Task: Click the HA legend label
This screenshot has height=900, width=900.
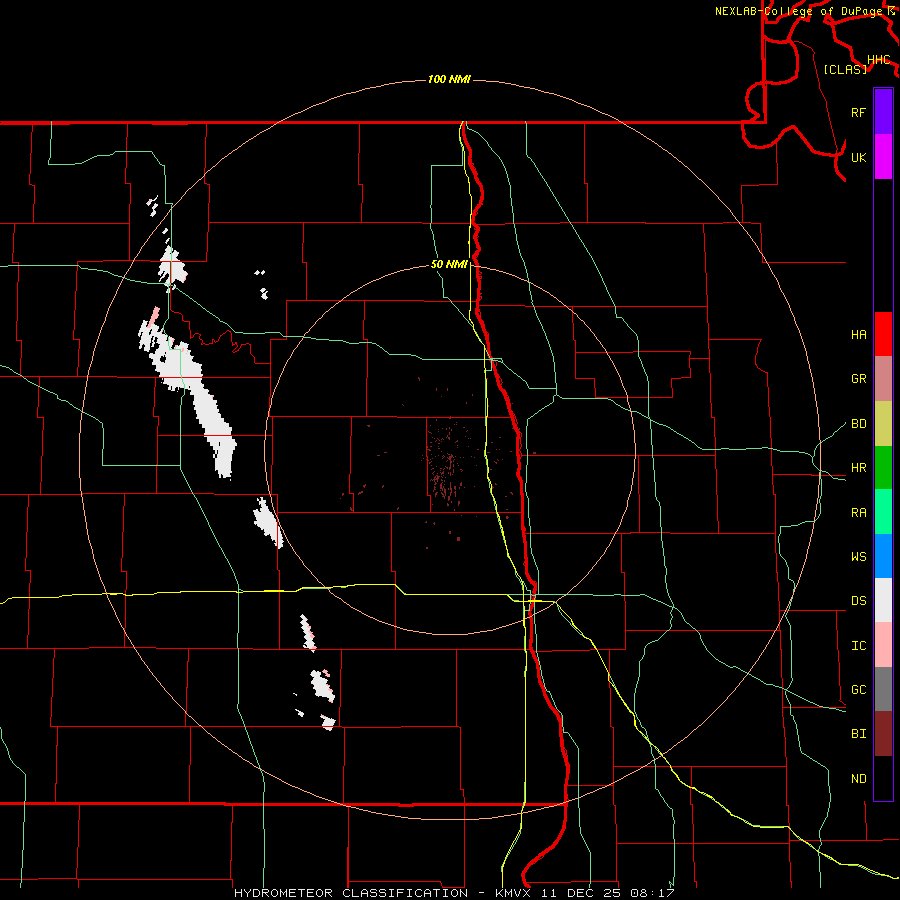Action: click(858, 335)
